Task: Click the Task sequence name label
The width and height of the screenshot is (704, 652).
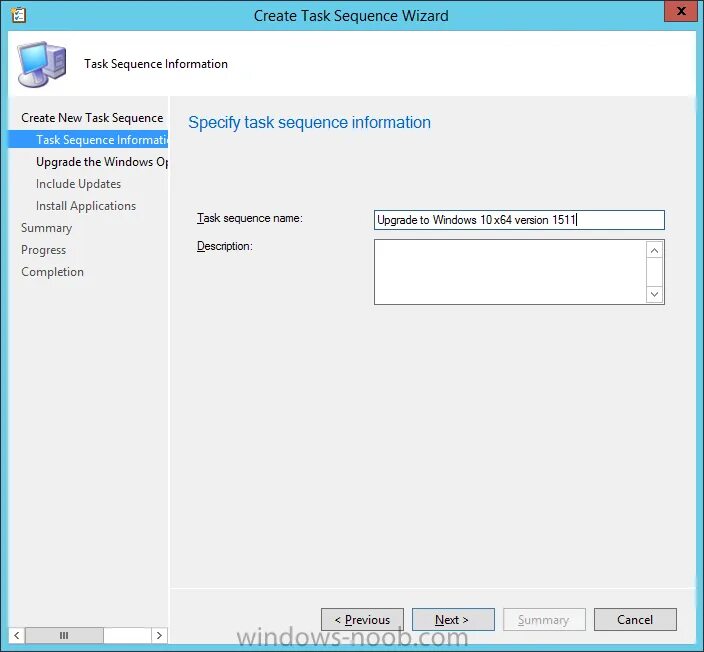Action: [x=250, y=218]
